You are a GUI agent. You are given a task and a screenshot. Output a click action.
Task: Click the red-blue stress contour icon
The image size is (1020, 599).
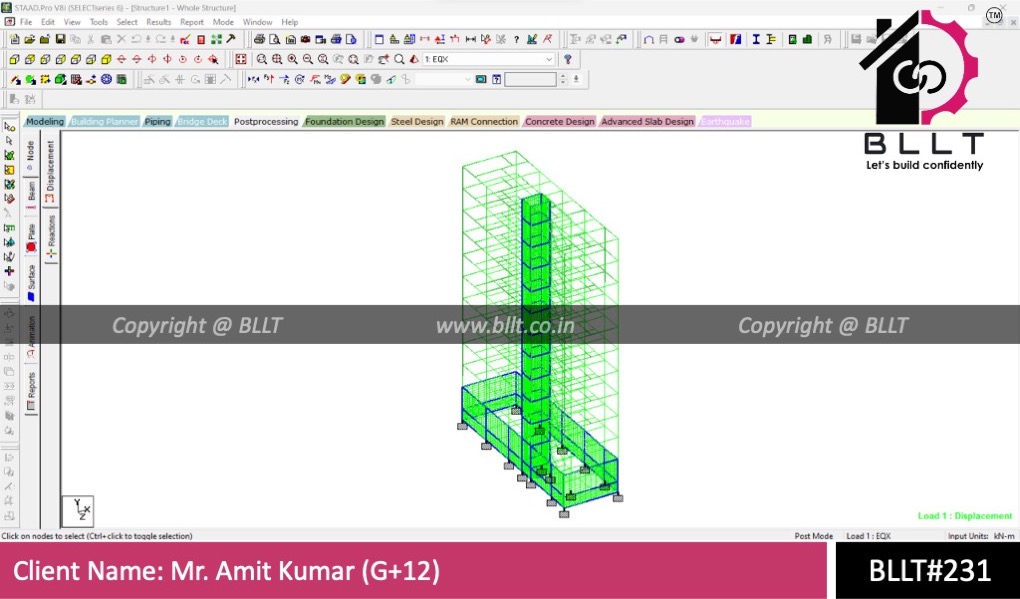click(x=735, y=39)
